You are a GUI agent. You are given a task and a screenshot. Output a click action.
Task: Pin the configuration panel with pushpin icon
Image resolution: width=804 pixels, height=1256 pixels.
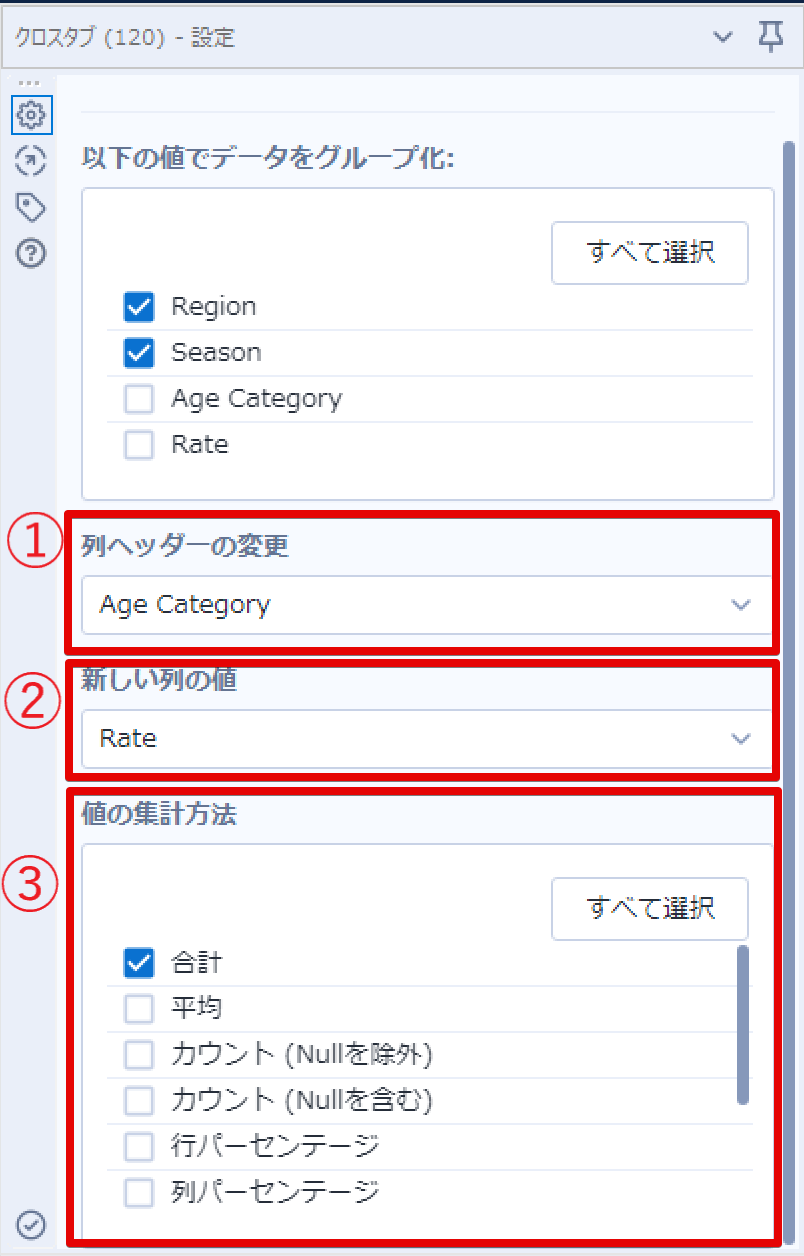pyautogui.click(x=769, y=38)
